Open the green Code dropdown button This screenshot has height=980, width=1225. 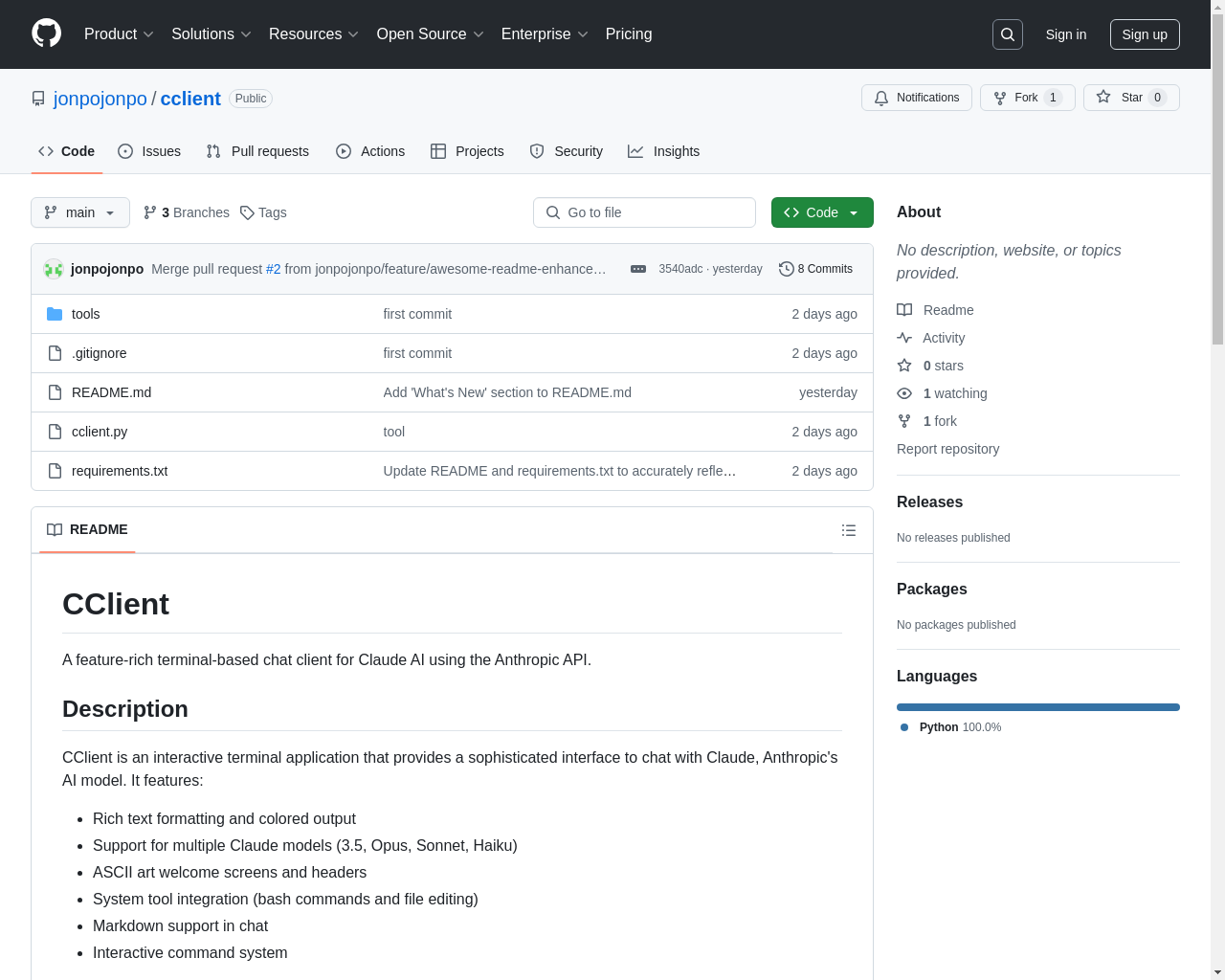point(822,212)
